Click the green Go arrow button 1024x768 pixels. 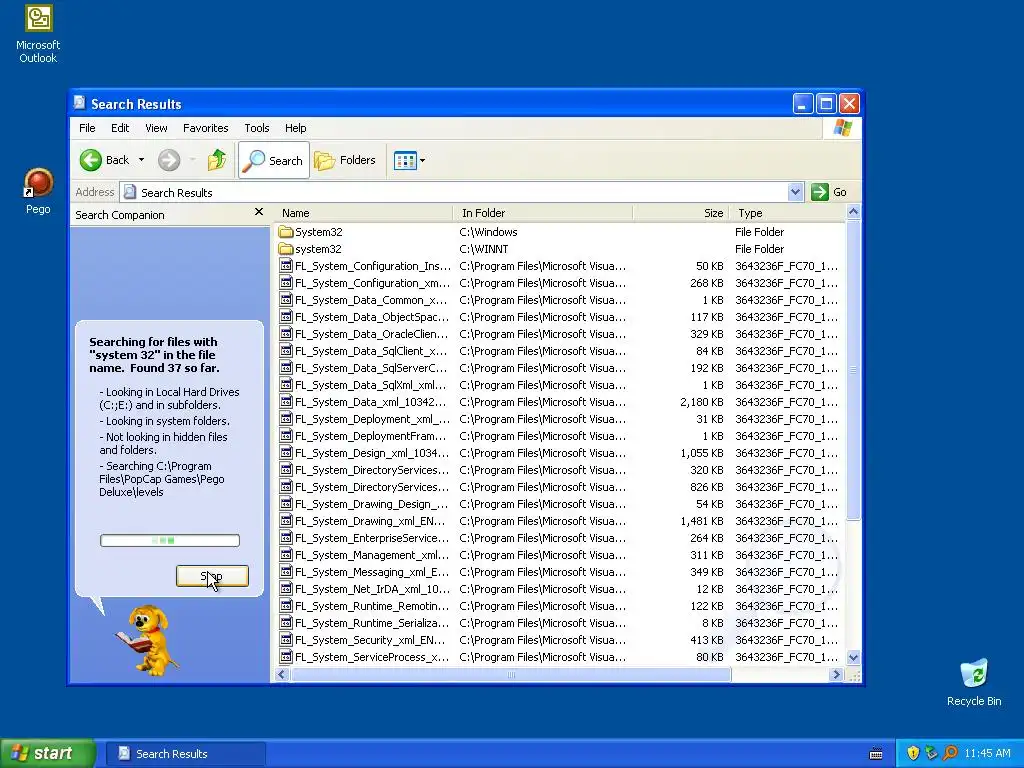(x=820, y=192)
